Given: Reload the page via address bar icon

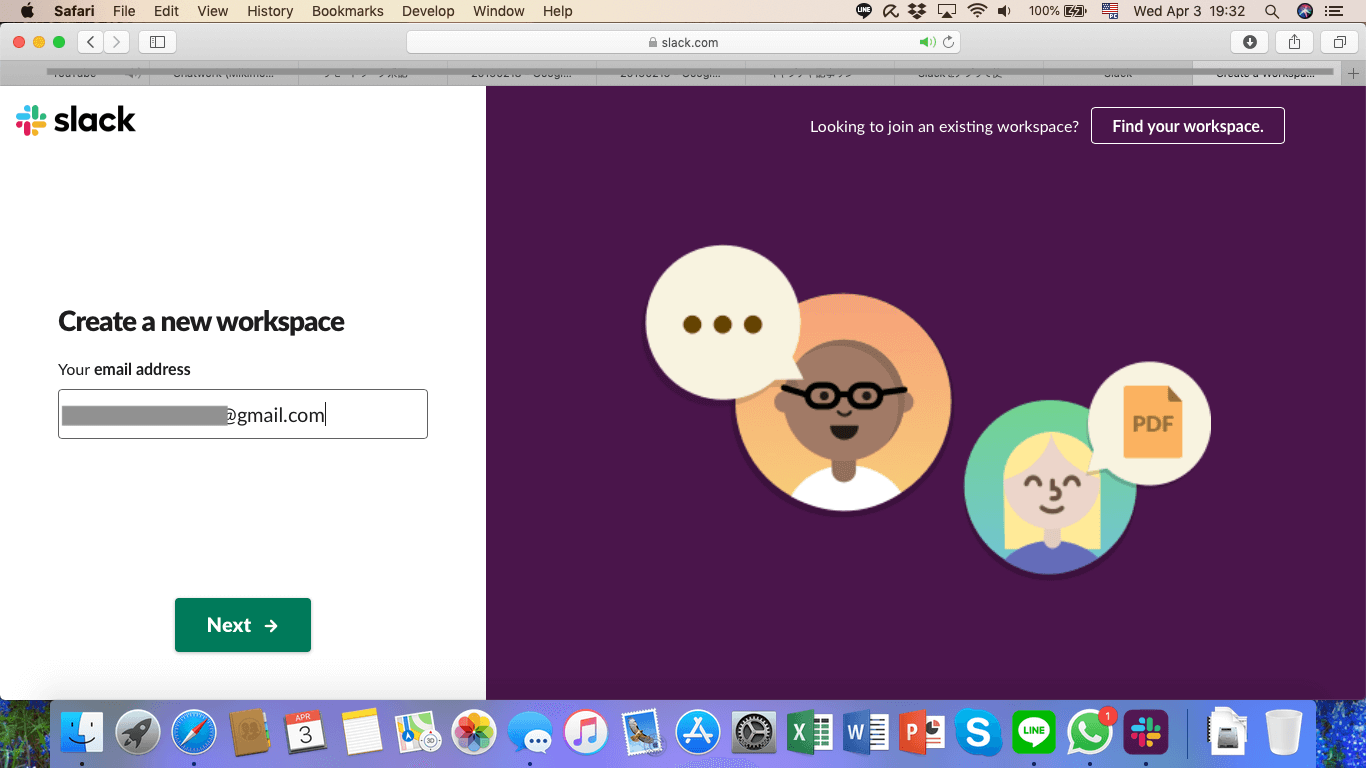Looking at the screenshot, I should click(x=948, y=42).
